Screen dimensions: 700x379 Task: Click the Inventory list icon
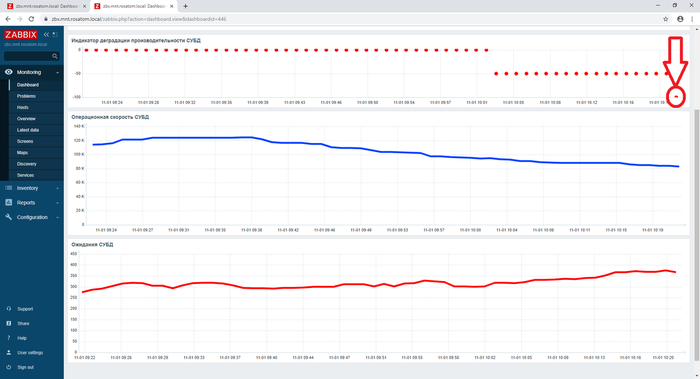pos(8,188)
